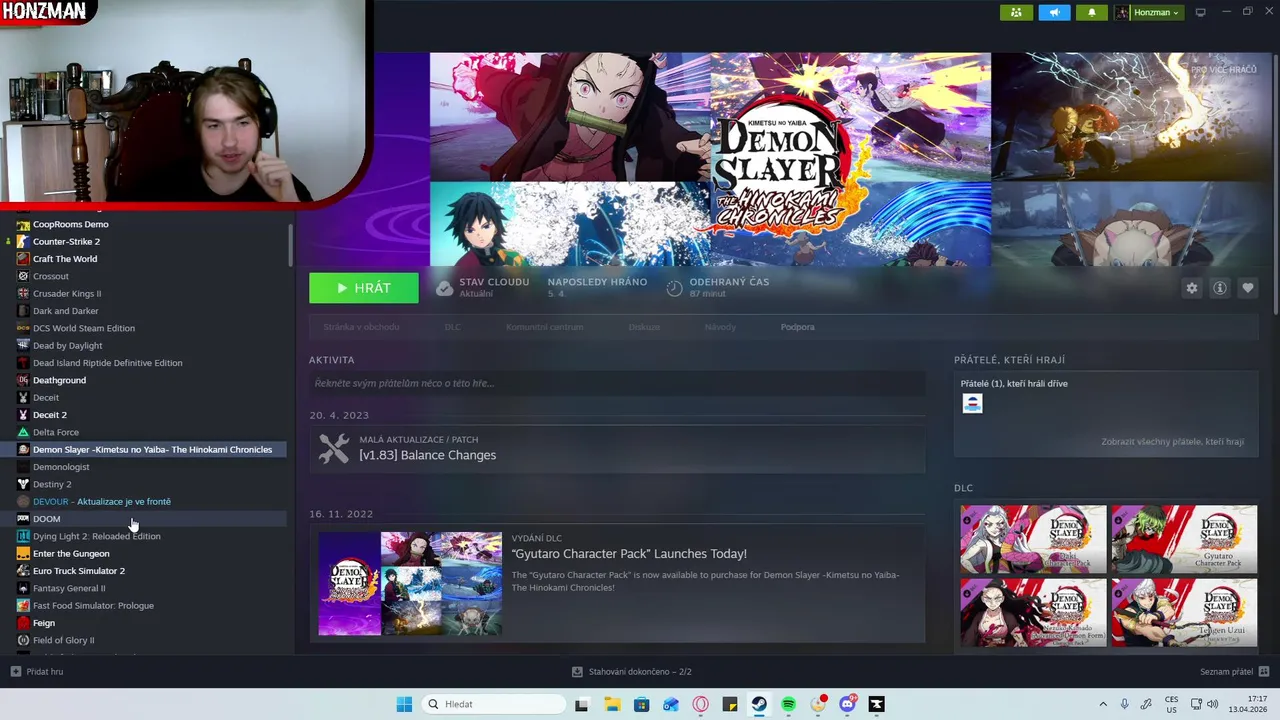Click the taskbar volume icon
This screenshot has width=1280, height=720.
pos(1213,704)
